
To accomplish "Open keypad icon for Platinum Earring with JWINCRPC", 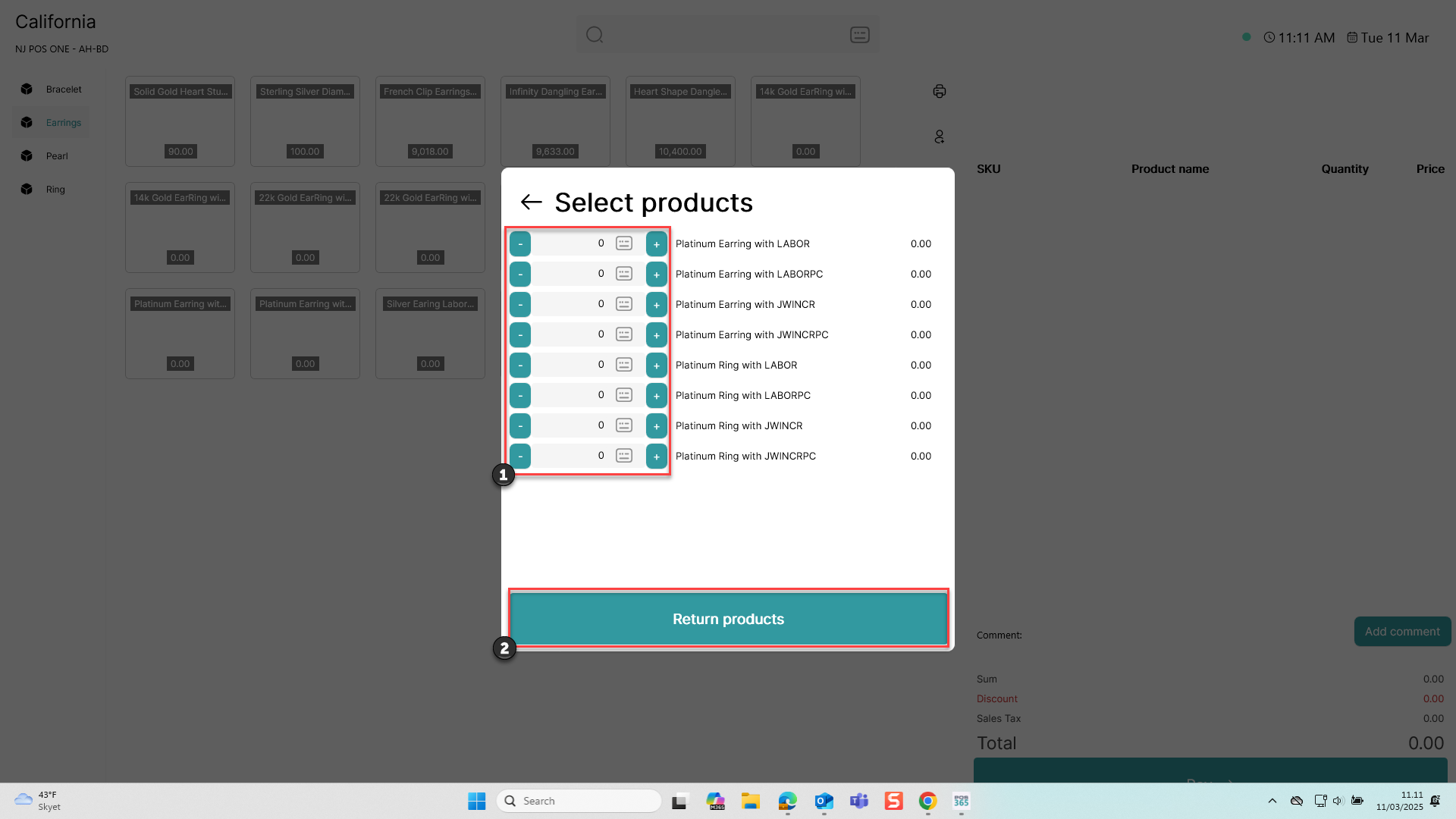I will coord(624,334).
